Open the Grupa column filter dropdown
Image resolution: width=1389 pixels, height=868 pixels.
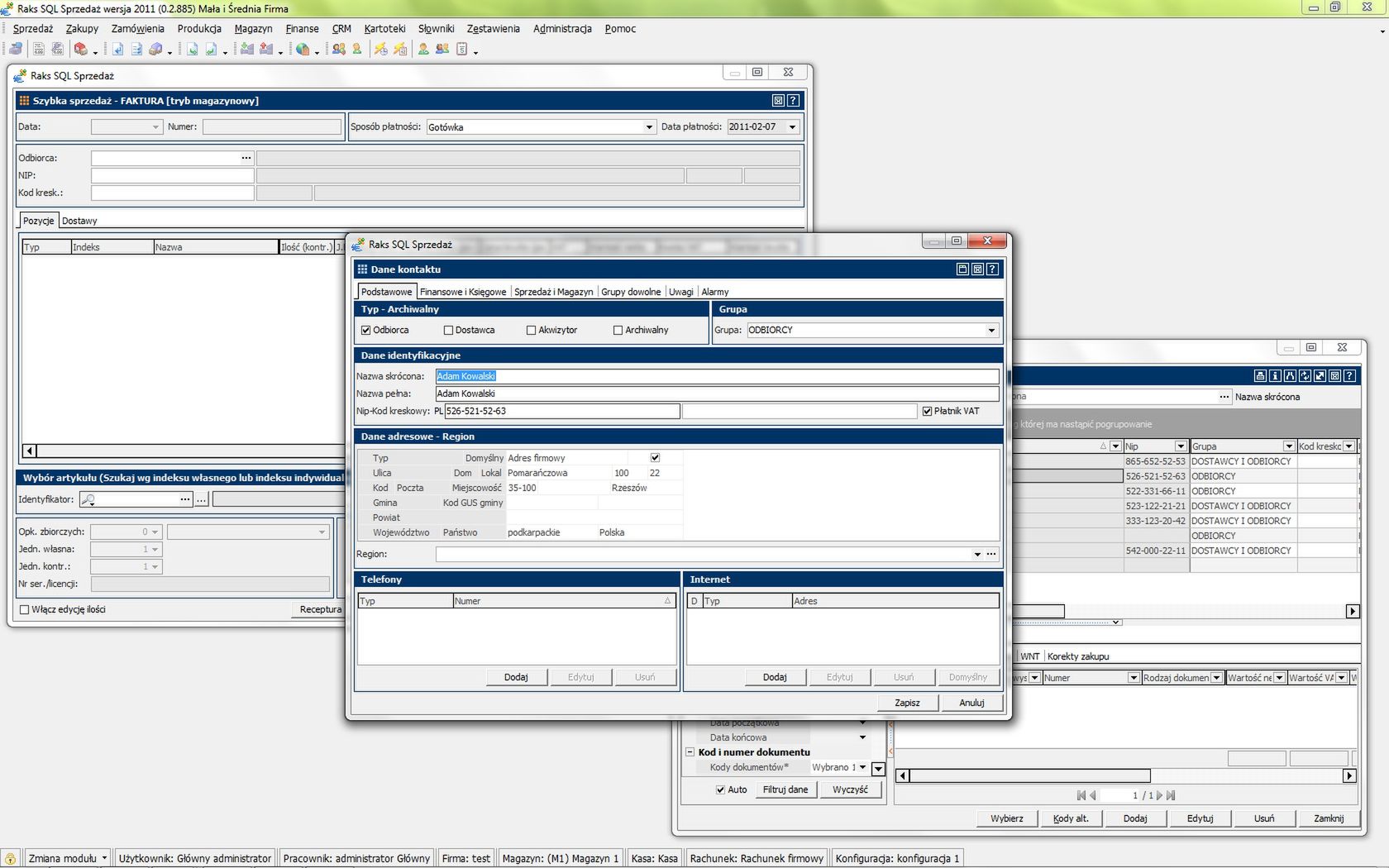pyautogui.click(x=1288, y=446)
